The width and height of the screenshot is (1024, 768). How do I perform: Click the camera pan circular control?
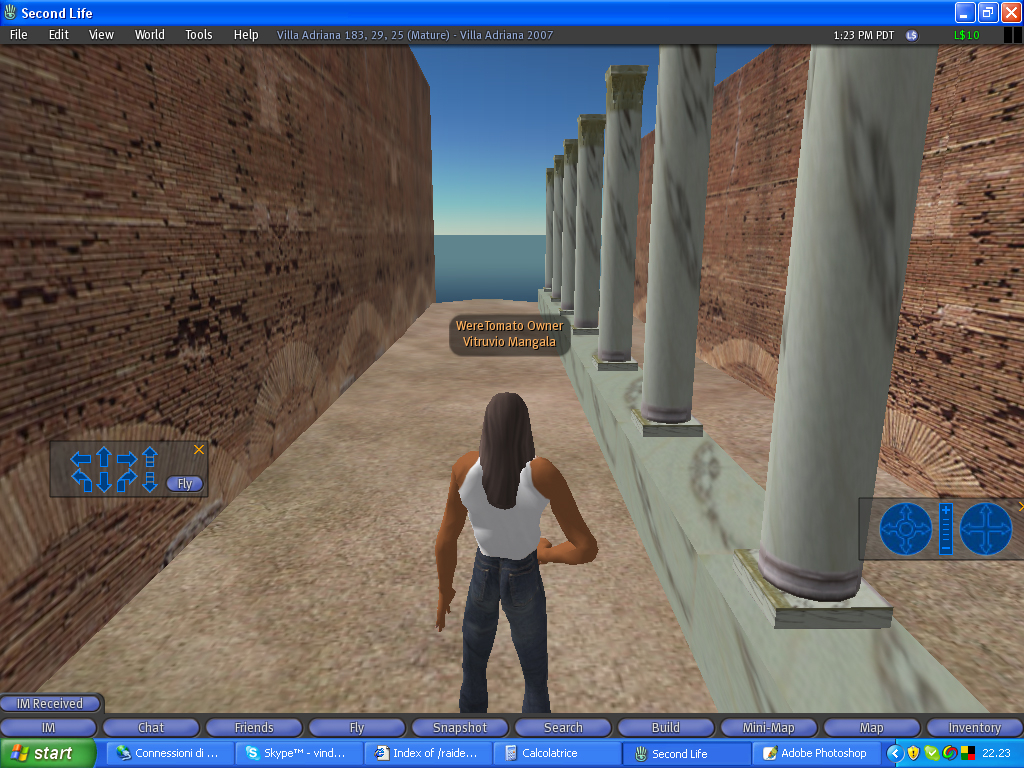click(x=986, y=528)
